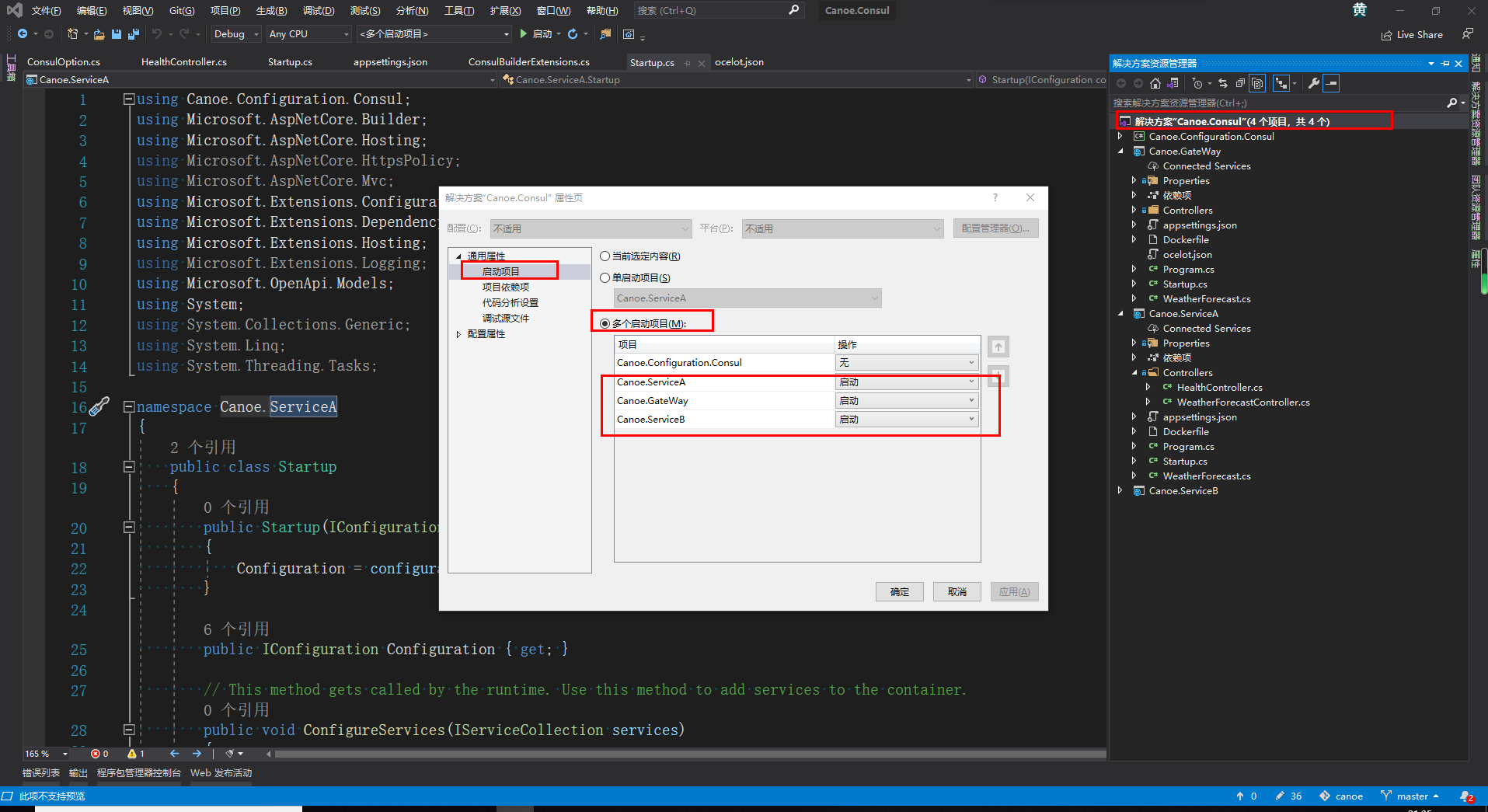
Task: Click the 错误列表 panel label
Action: [40, 772]
